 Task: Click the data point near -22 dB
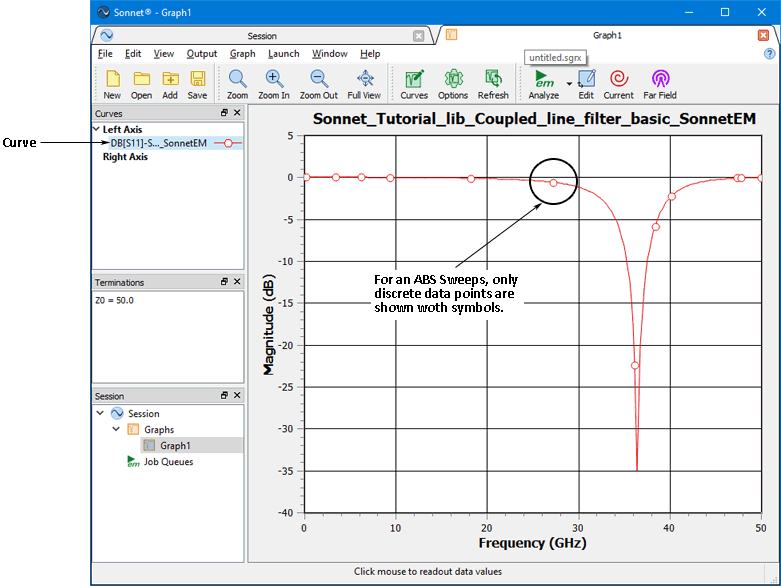tap(635, 365)
